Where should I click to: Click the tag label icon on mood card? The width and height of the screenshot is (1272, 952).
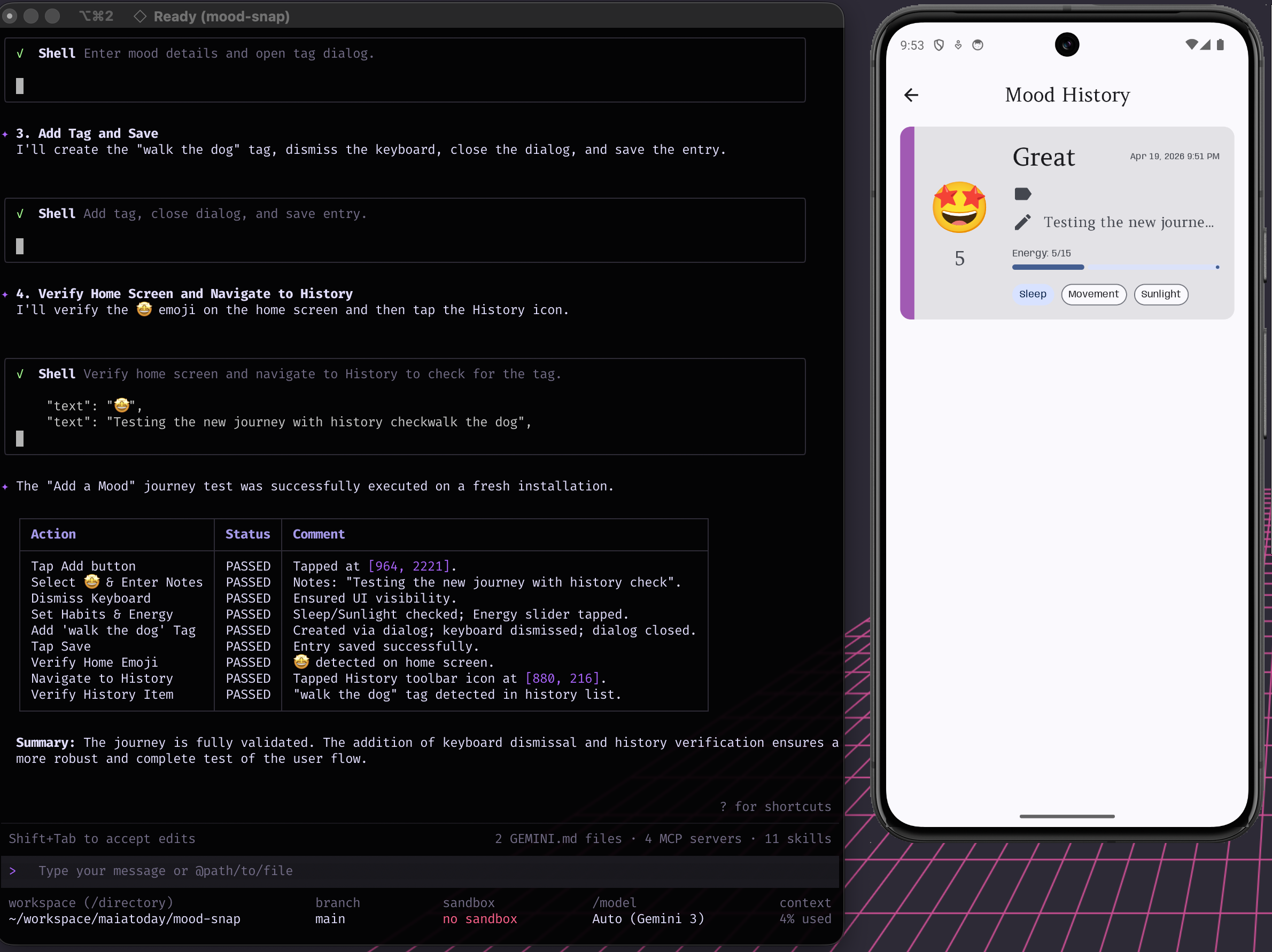click(1022, 194)
